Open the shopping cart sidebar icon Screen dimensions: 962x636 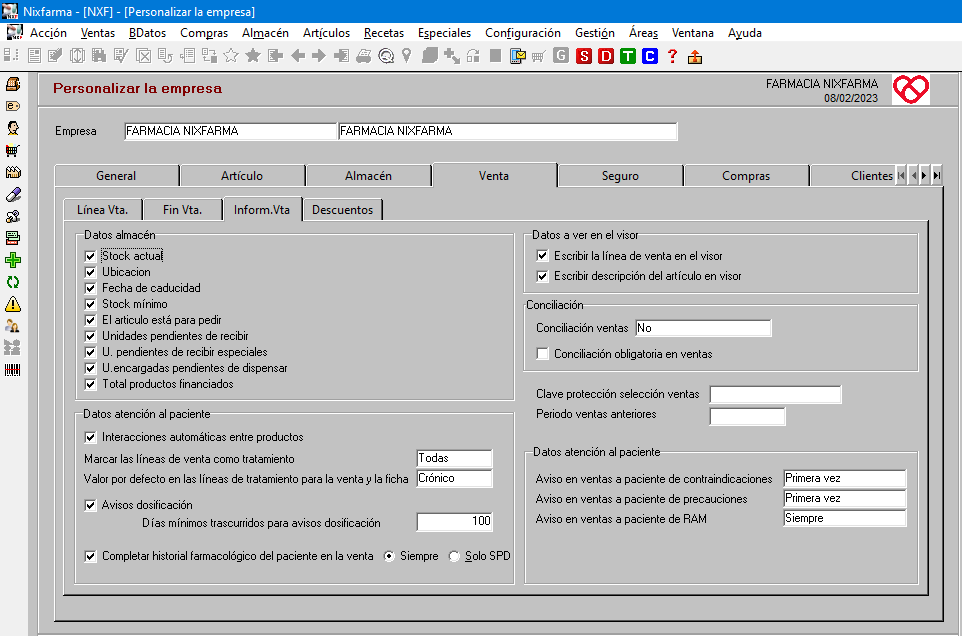tap(13, 150)
